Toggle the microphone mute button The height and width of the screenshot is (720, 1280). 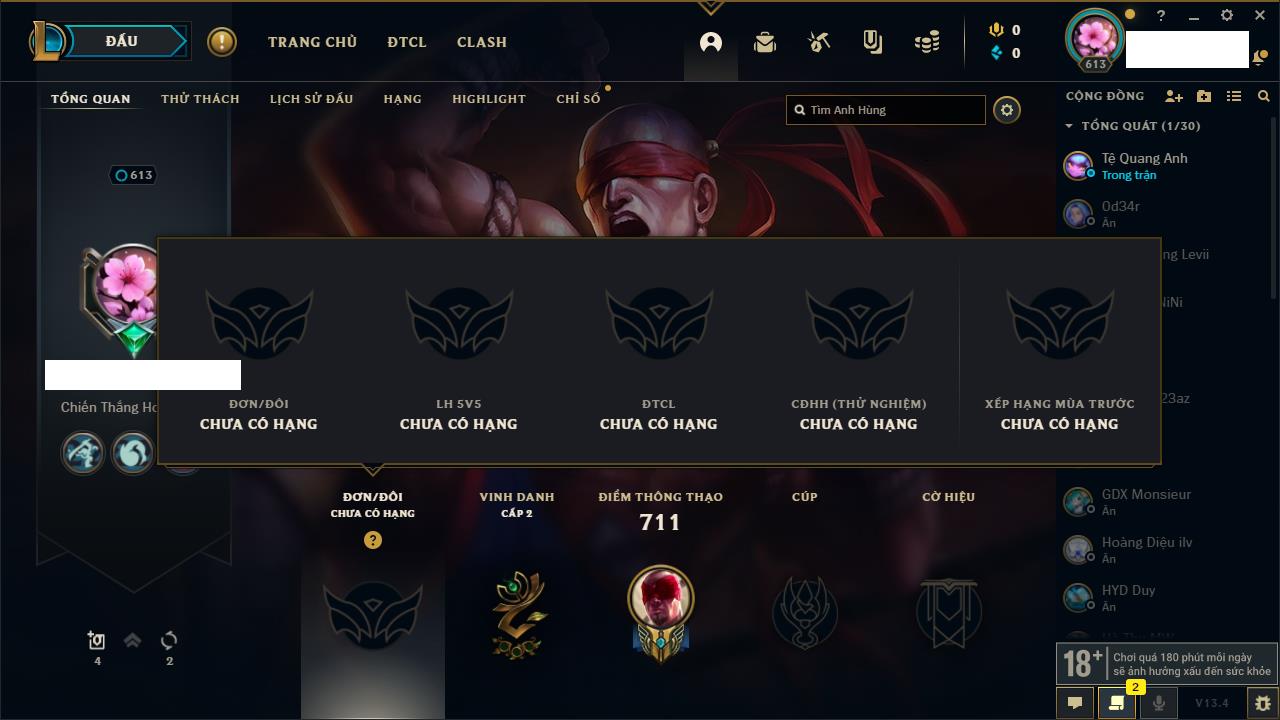click(1159, 703)
